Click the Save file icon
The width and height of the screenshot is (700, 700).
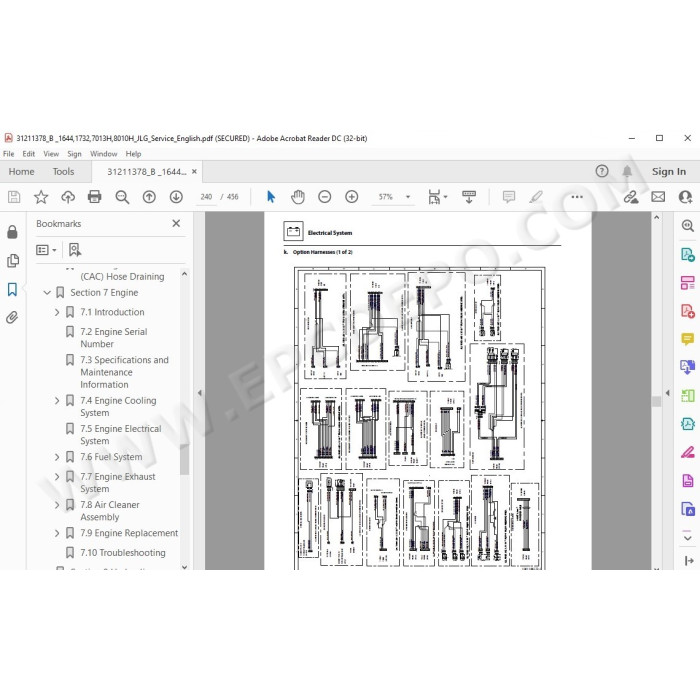point(14,197)
